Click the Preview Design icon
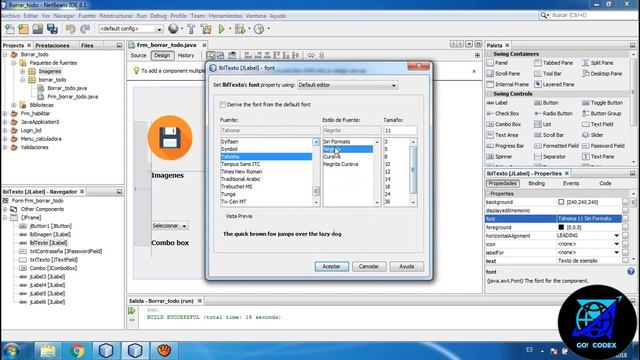 click(x=232, y=55)
